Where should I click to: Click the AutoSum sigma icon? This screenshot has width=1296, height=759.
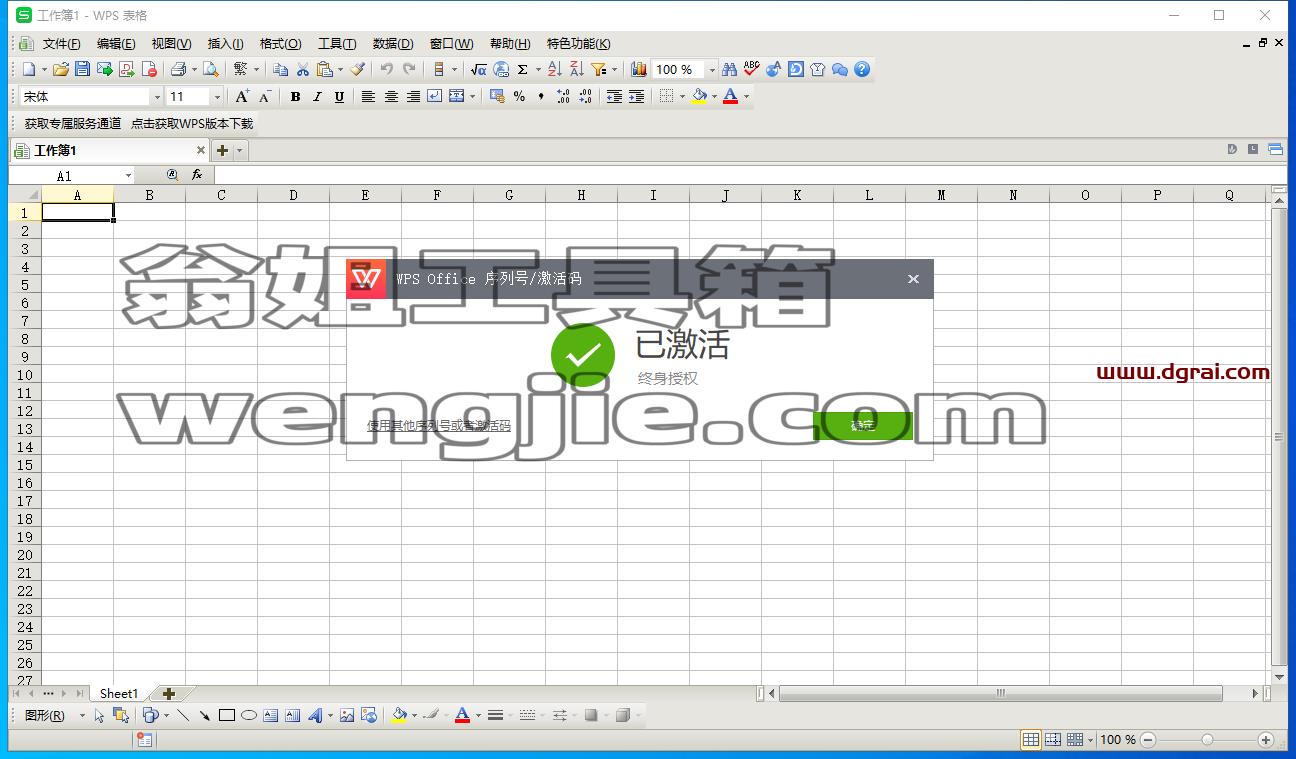point(522,70)
